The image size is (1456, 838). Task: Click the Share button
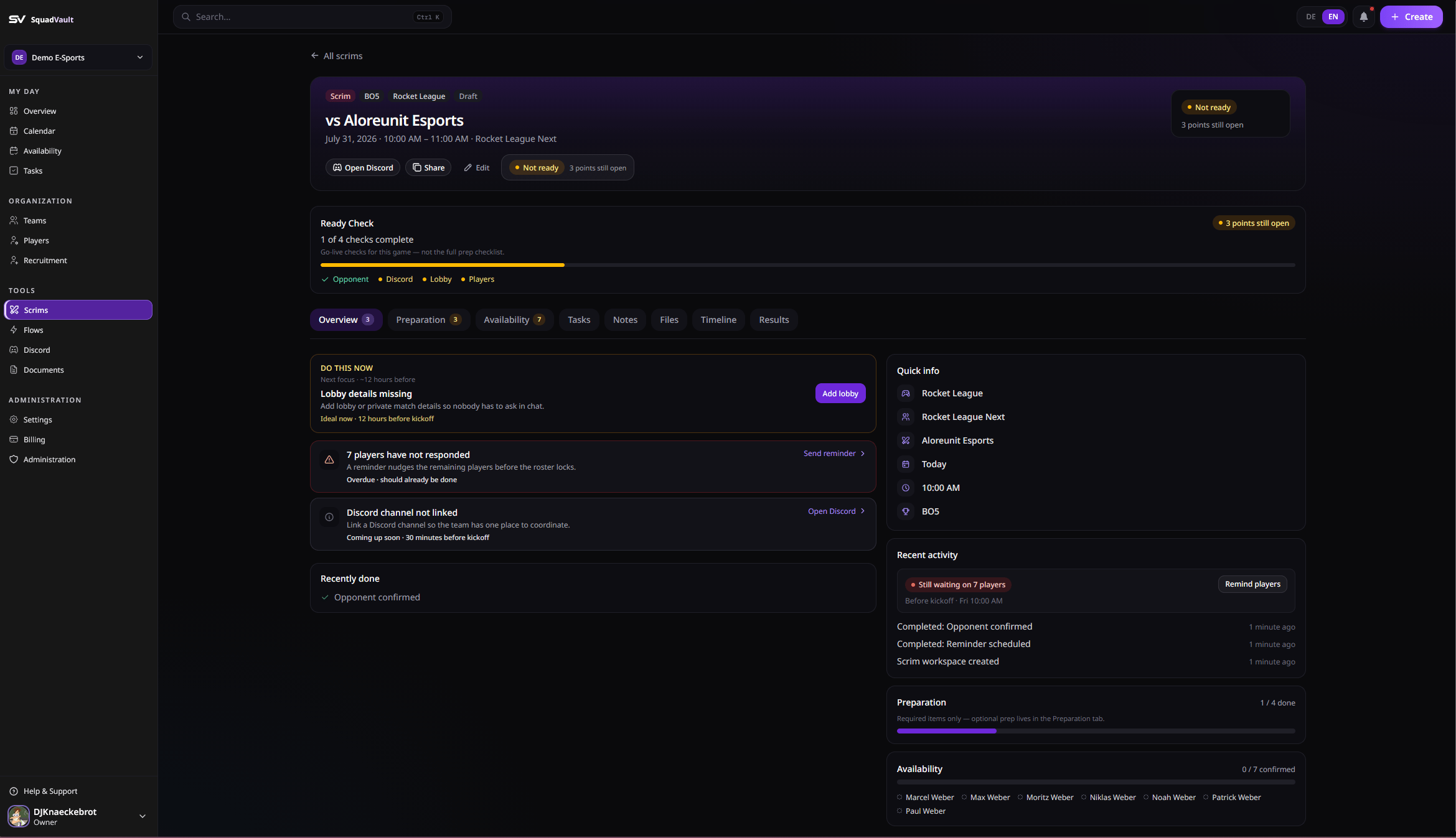[x=428, y=167]
